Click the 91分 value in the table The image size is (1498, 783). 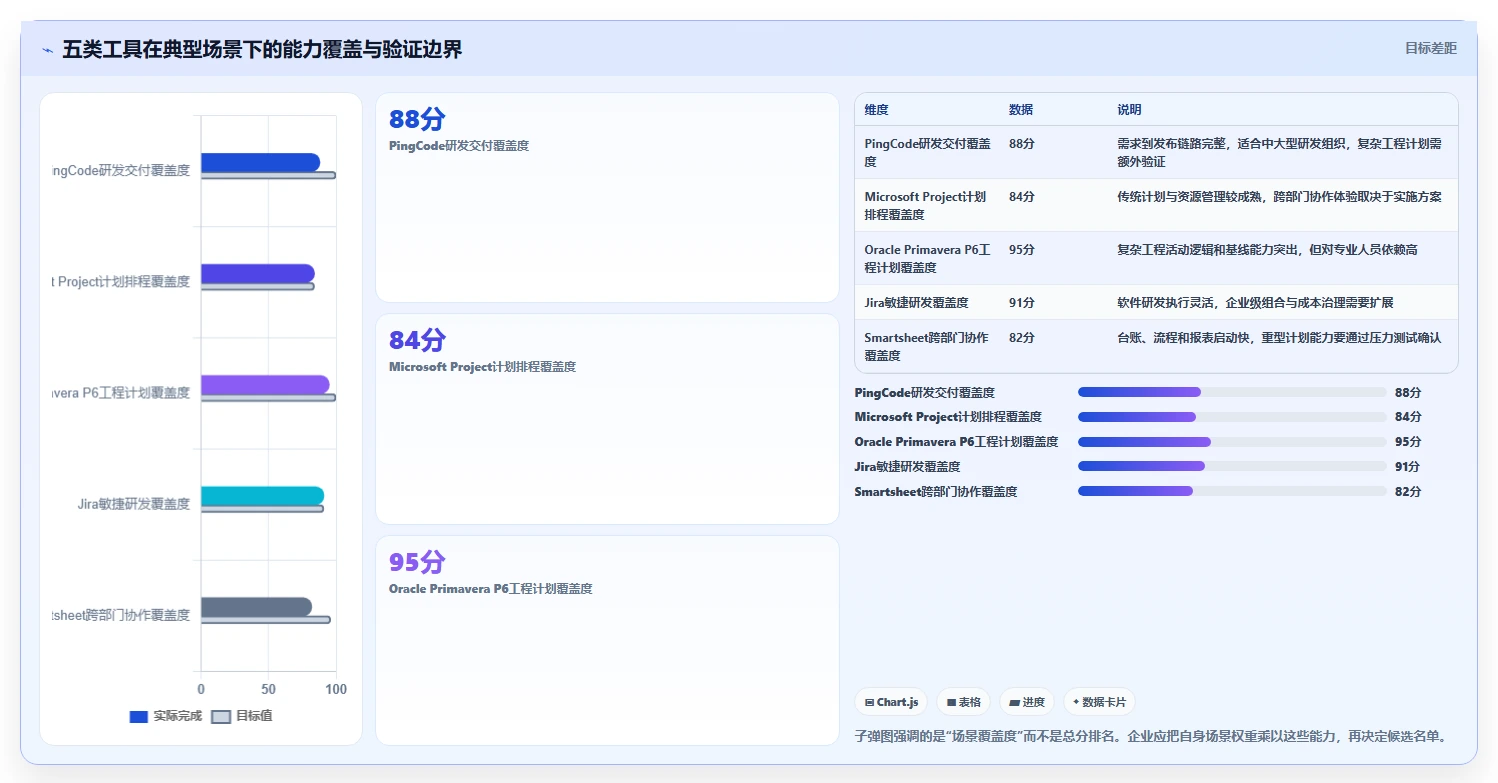(1022, 302)
